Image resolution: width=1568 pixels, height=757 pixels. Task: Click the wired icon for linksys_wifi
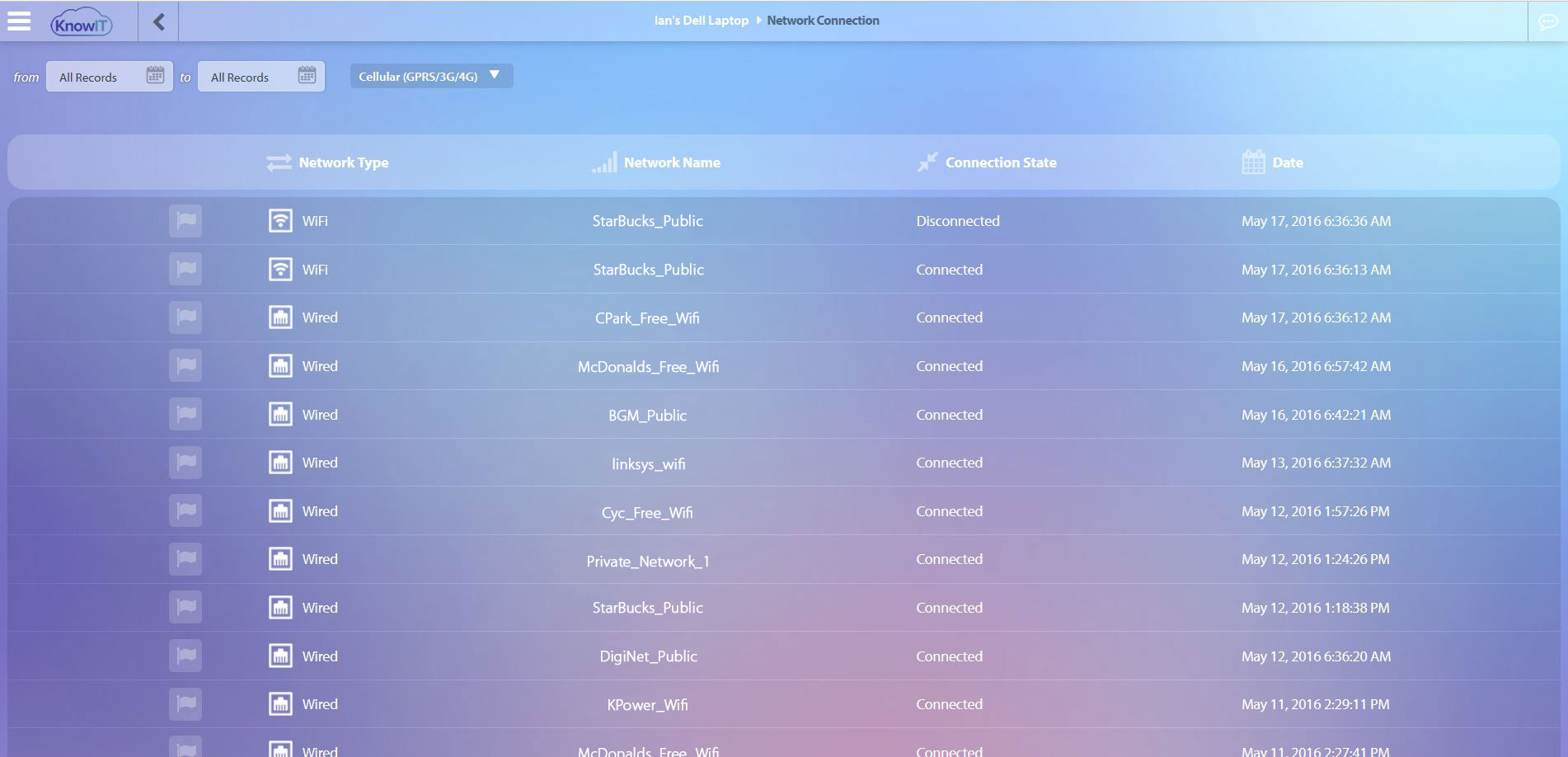280,463
